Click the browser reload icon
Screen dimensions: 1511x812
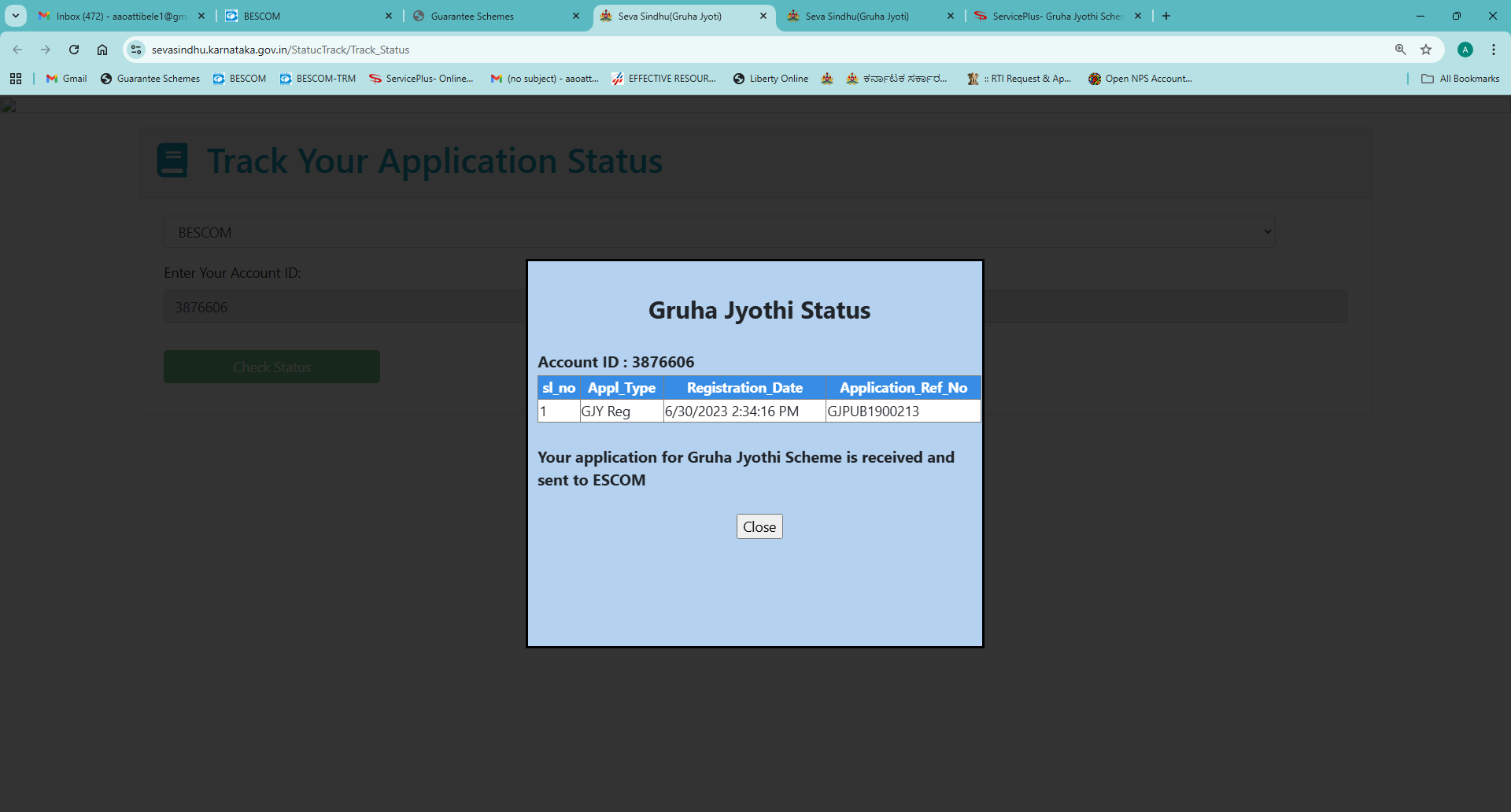[x=74, y=50]
